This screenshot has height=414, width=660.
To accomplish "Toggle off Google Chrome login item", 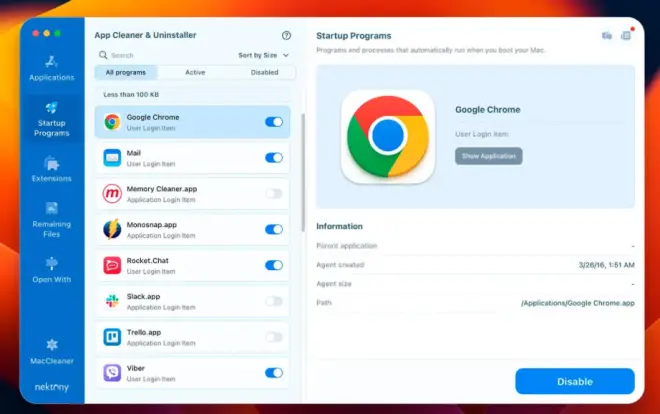I will click(273, 122).
